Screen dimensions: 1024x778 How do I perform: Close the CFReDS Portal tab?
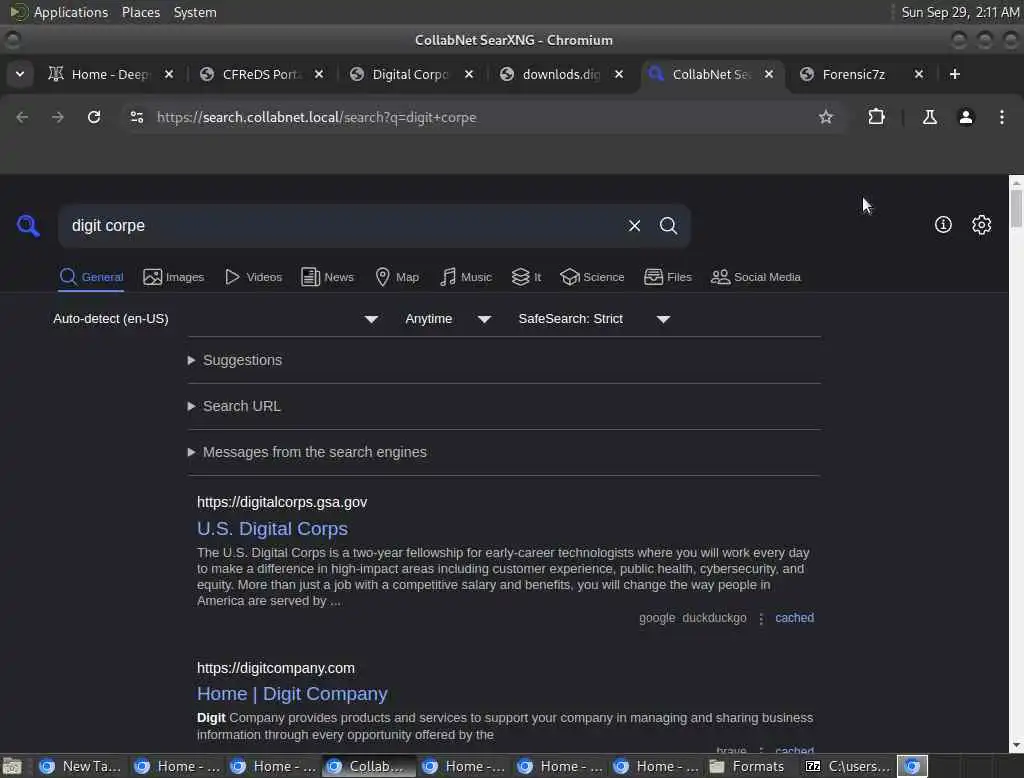point(319,74)
